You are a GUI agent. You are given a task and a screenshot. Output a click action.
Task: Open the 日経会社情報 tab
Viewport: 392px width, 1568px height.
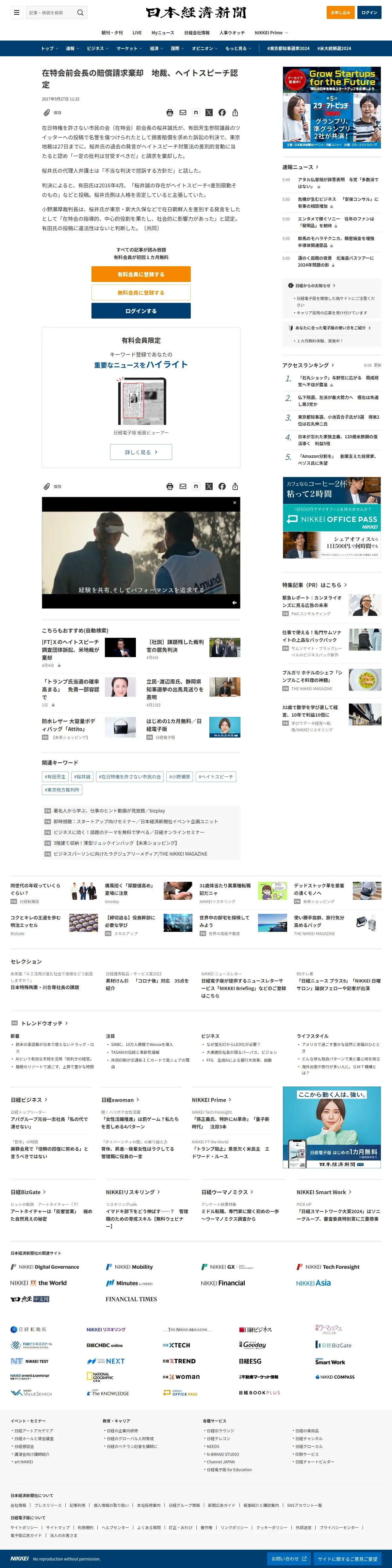tap(197, 33)
